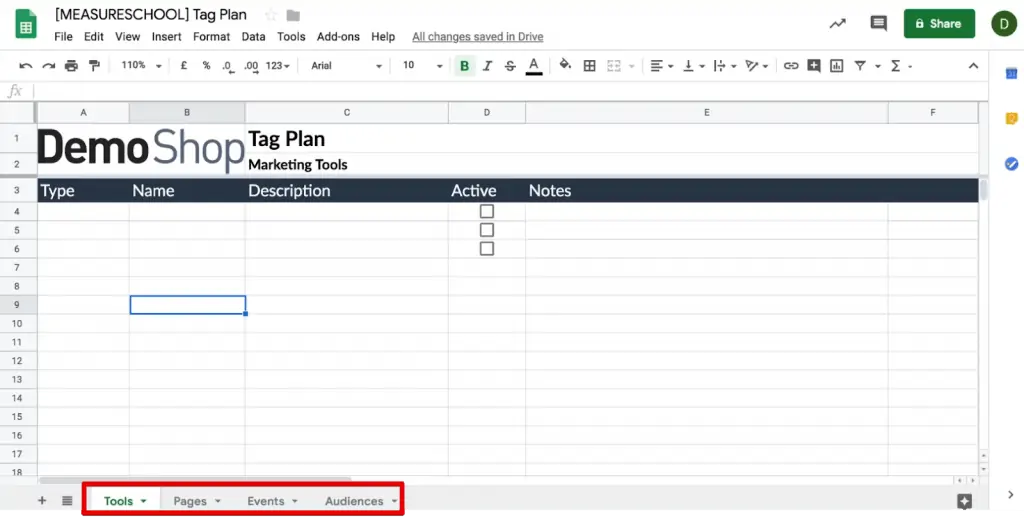Screen dimensions: 1024x518
Task: Toggle strikethrough formatting
Action: point(510,65)
